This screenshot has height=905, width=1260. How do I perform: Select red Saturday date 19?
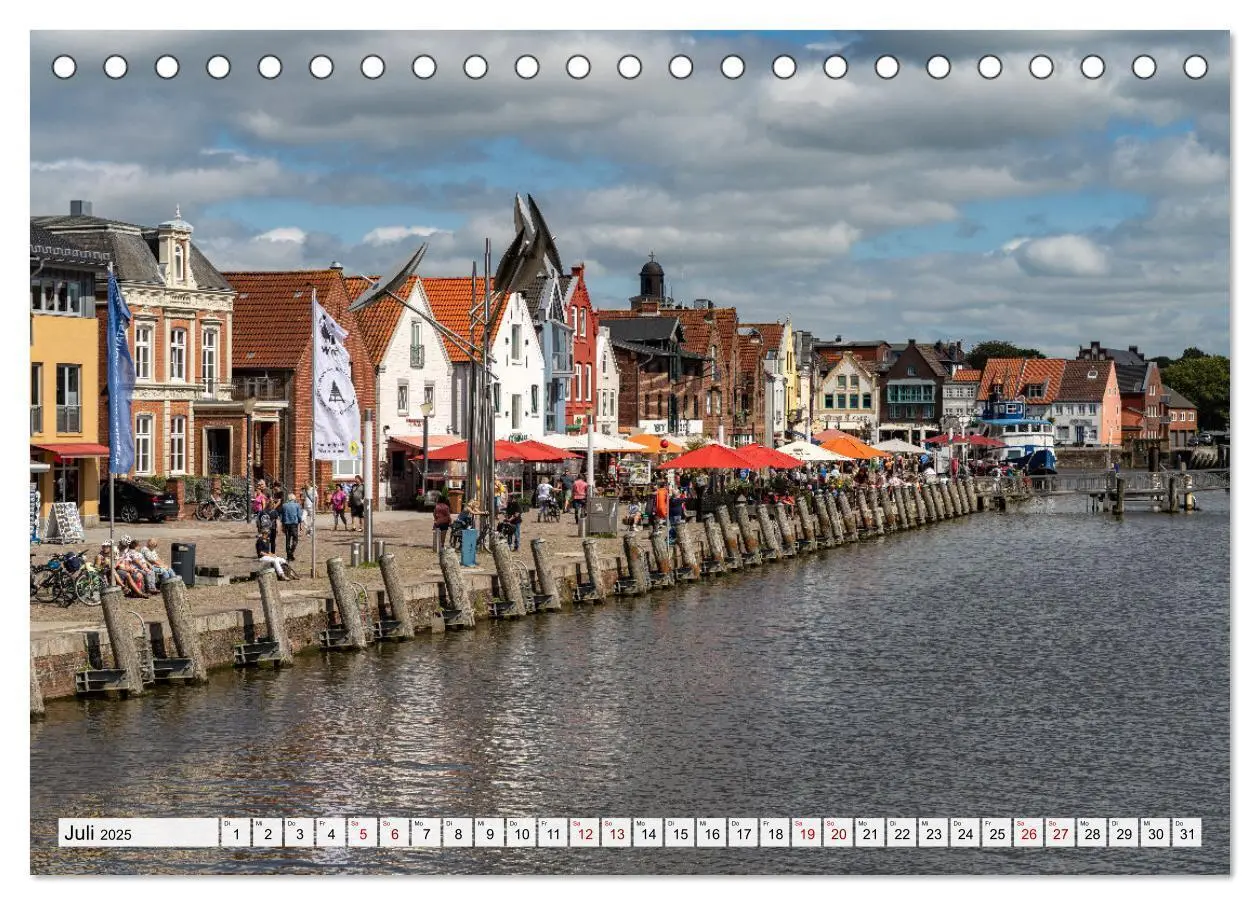coord(806,833)
